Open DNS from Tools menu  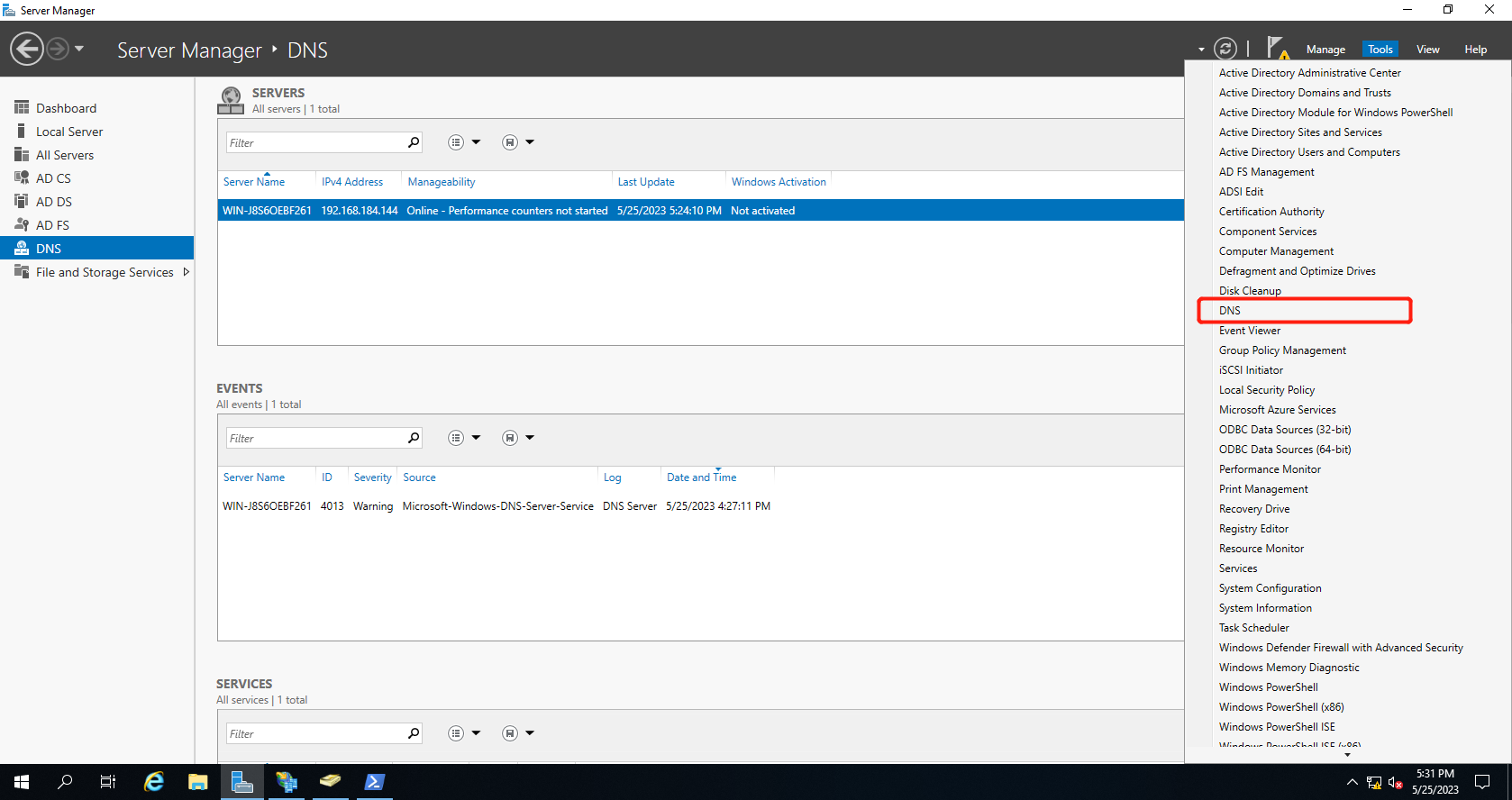(1230, 311)
